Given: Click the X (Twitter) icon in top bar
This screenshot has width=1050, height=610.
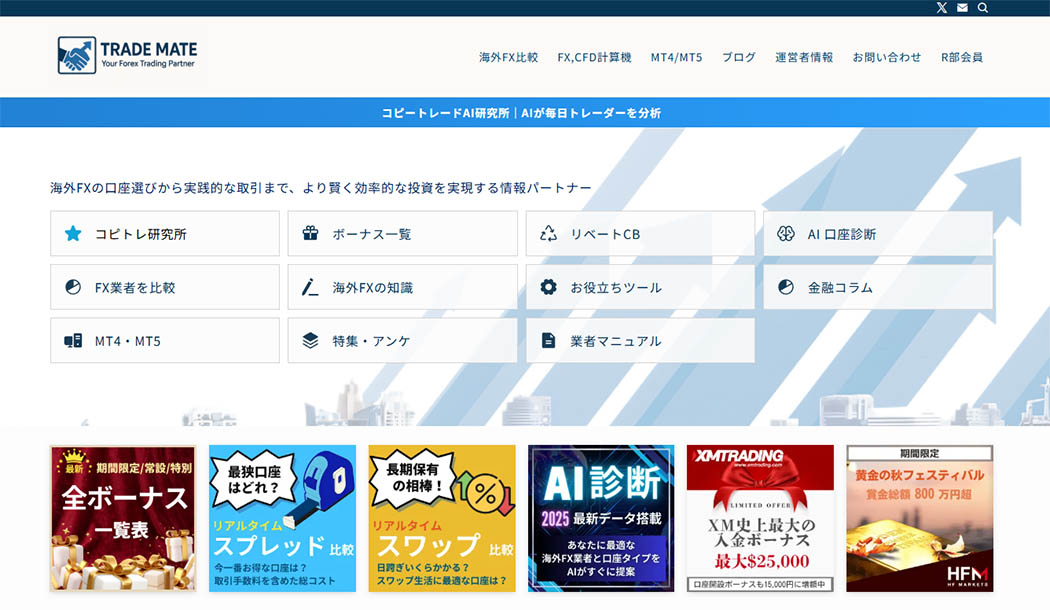Looking at the screenshot, I should point(941,8).
